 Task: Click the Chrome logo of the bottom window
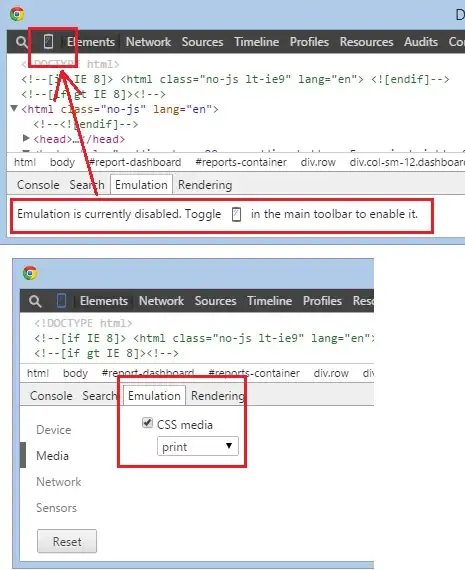(30, 273)
